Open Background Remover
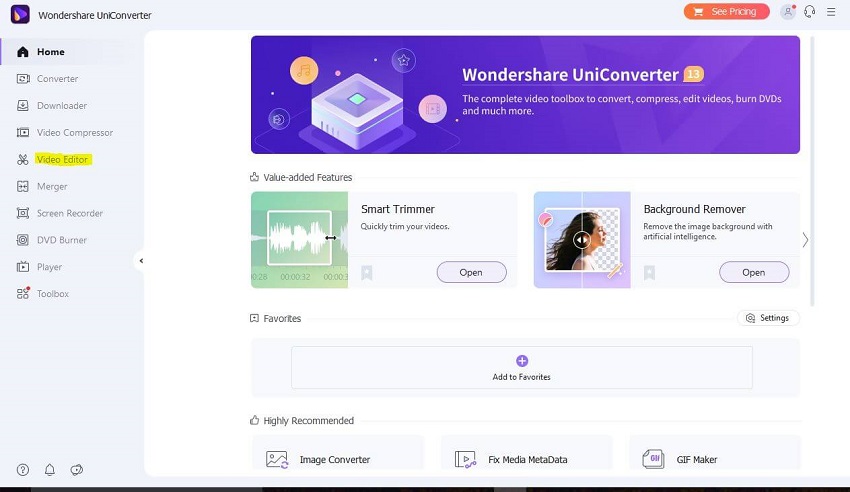 pyautogui.click(x=754, y=272)
